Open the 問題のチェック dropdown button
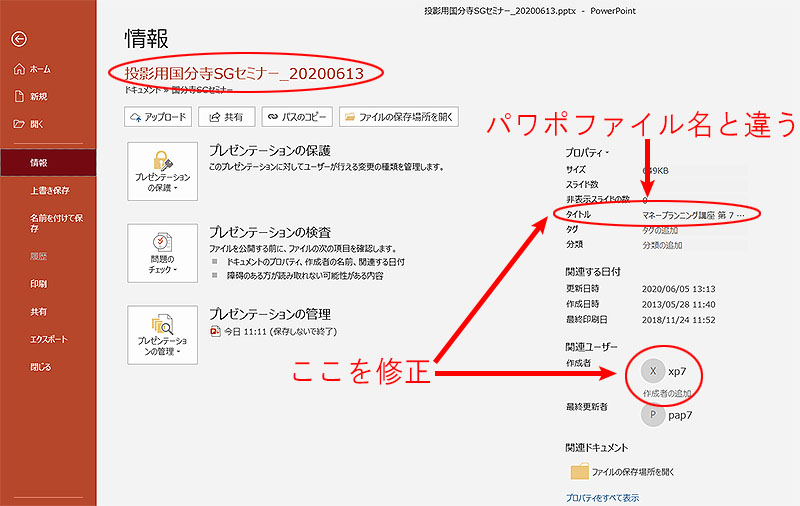This screenshot has height=506, width=800. click(x=162, y=253)
